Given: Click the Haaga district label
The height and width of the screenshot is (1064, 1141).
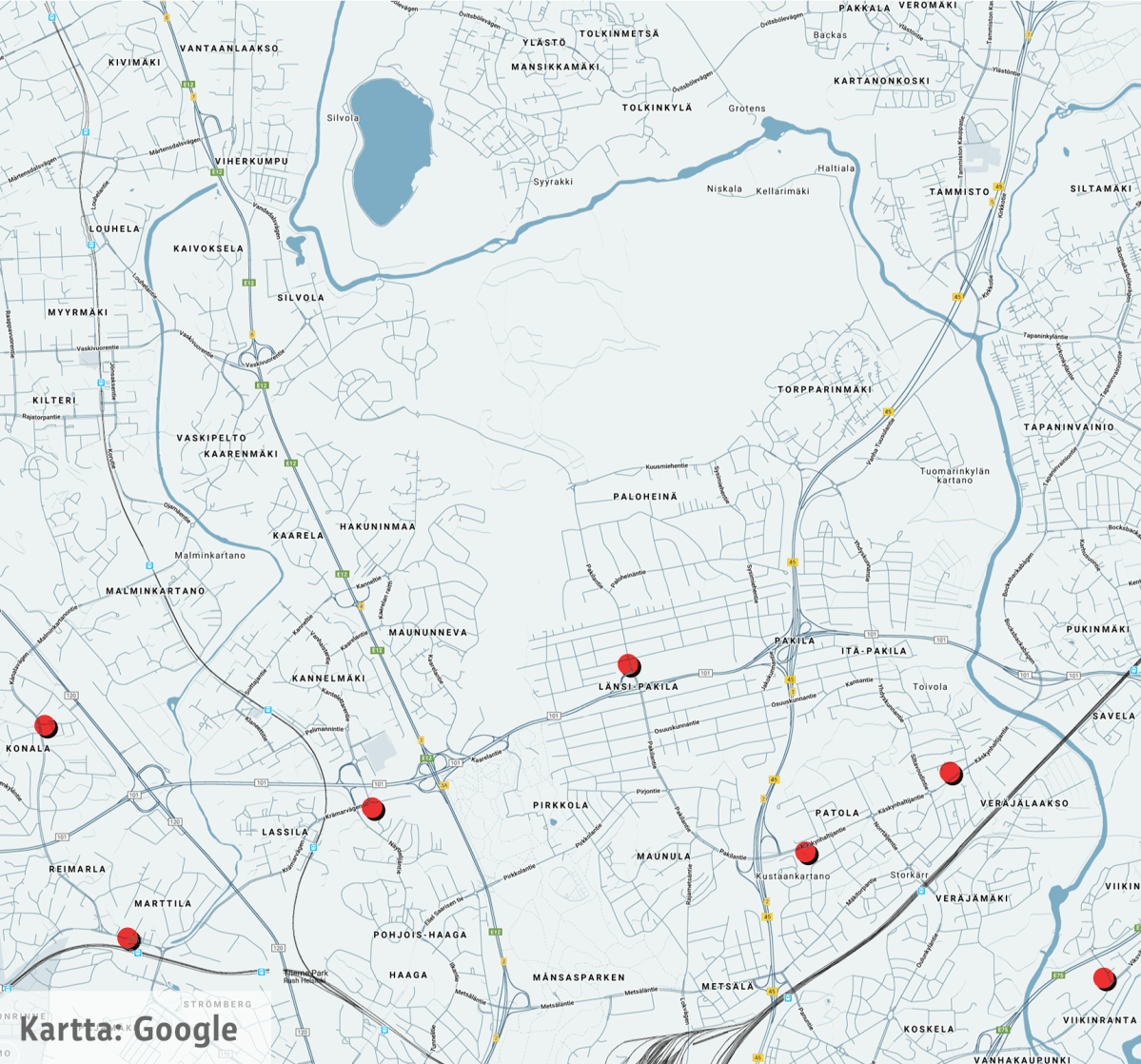Looking at the screenshot, I should pyautogui.click(x=409, y=975).
